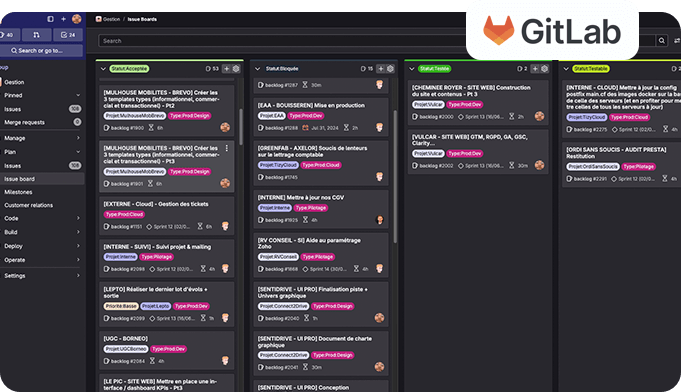
Task: Click the green Statut:Testée label
Action: [434, 69]
